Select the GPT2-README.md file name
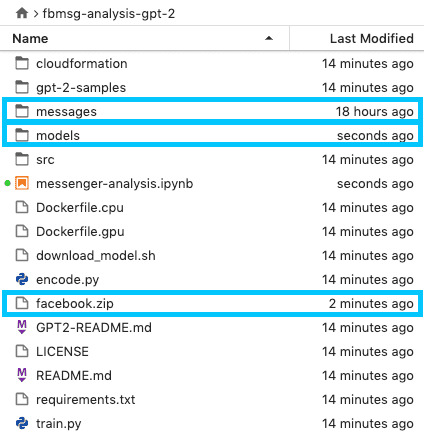424x442 pixels. pos(94,328)
